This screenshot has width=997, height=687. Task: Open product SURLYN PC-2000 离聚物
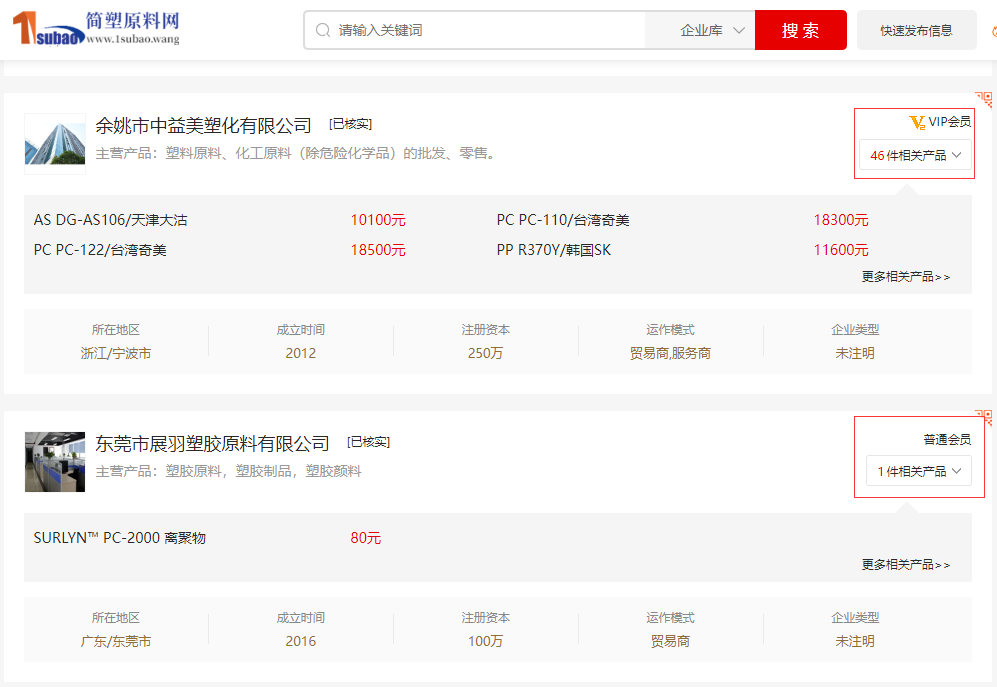[120, 538]
